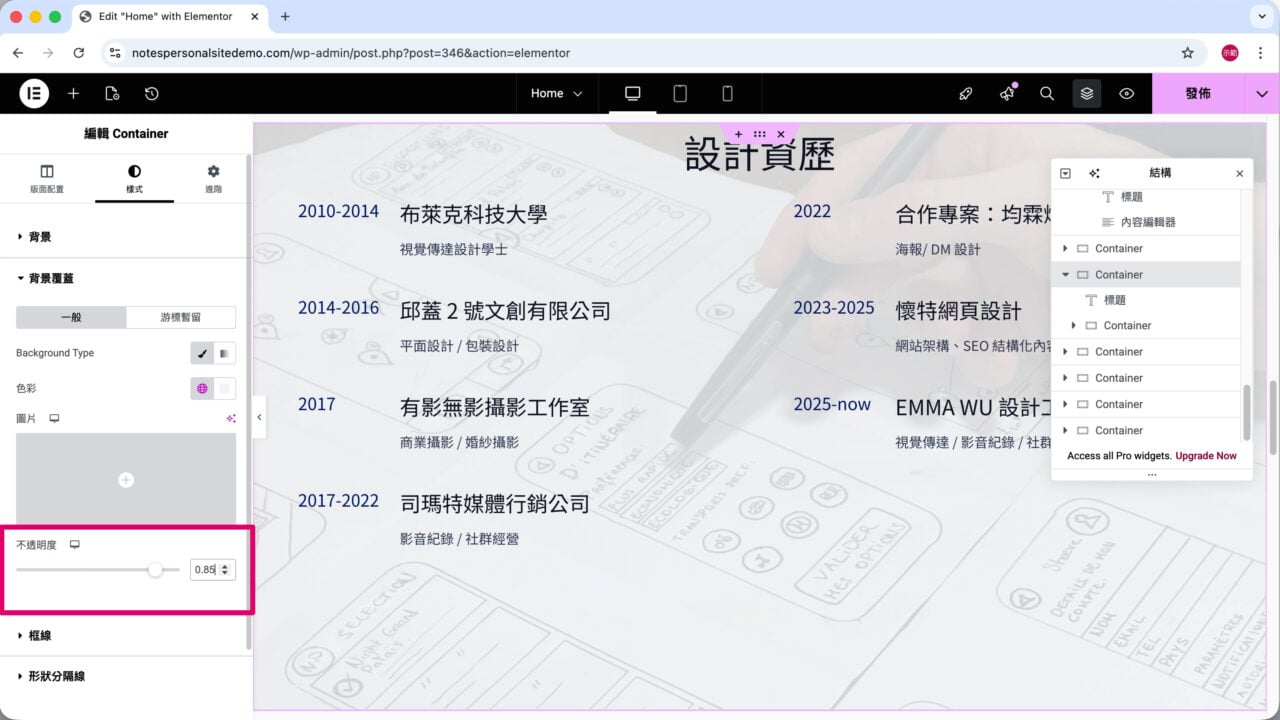Preview changes with the eye icon
Screen dimensions: 1280x720
click(x=1127, y=93)
